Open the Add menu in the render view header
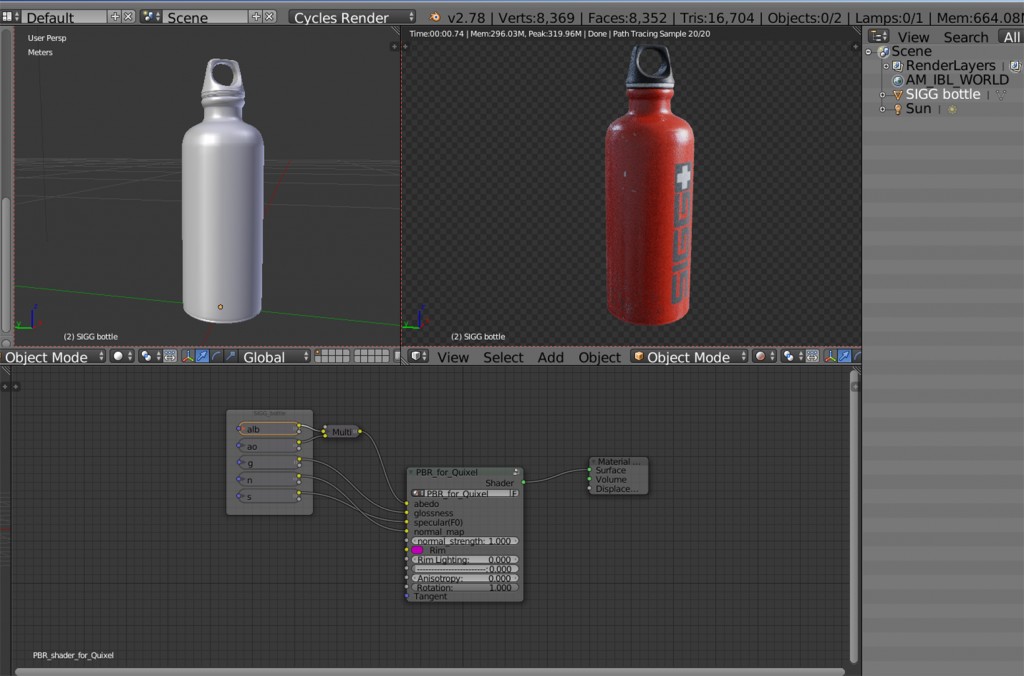This screenshot has width=1024, height=676. click(551, 356)
